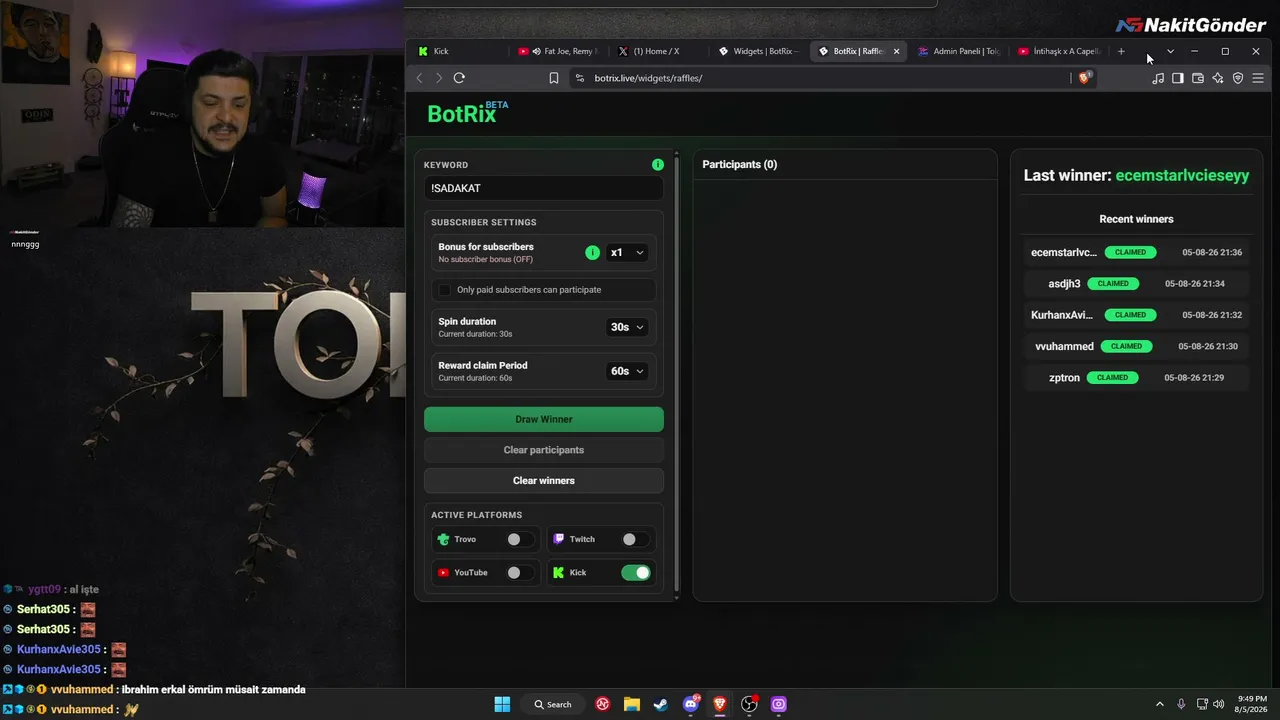Image resolution: width=1280 pixels, height=720 pixels.
Task: Click the Draw Winner button
Action: pos(544,419)
